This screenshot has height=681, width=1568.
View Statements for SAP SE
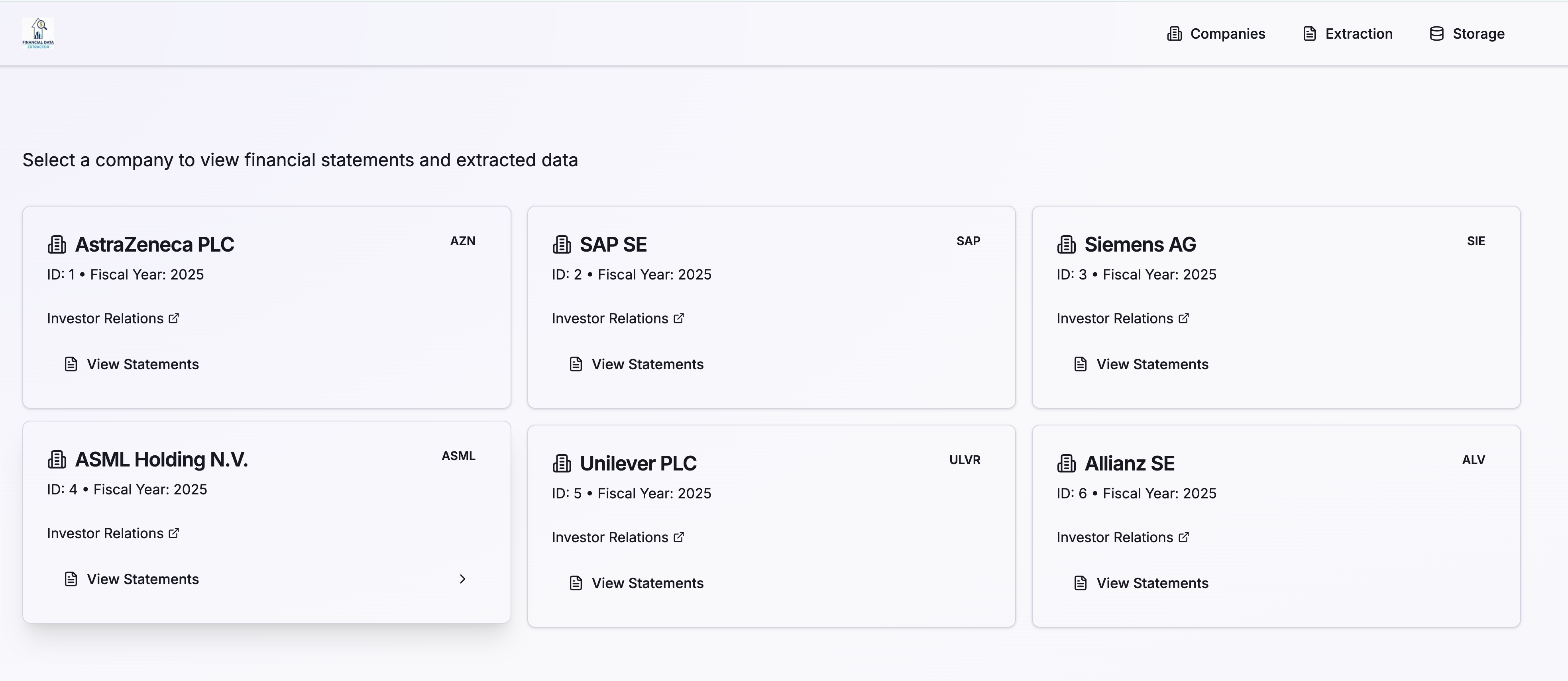pos(647,364)
